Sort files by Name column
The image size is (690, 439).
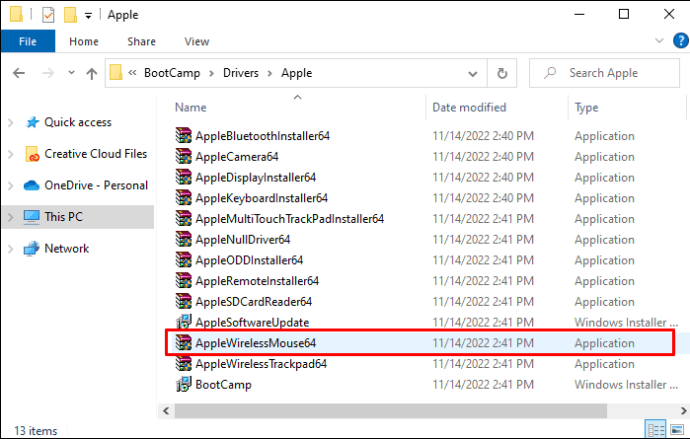191,107
